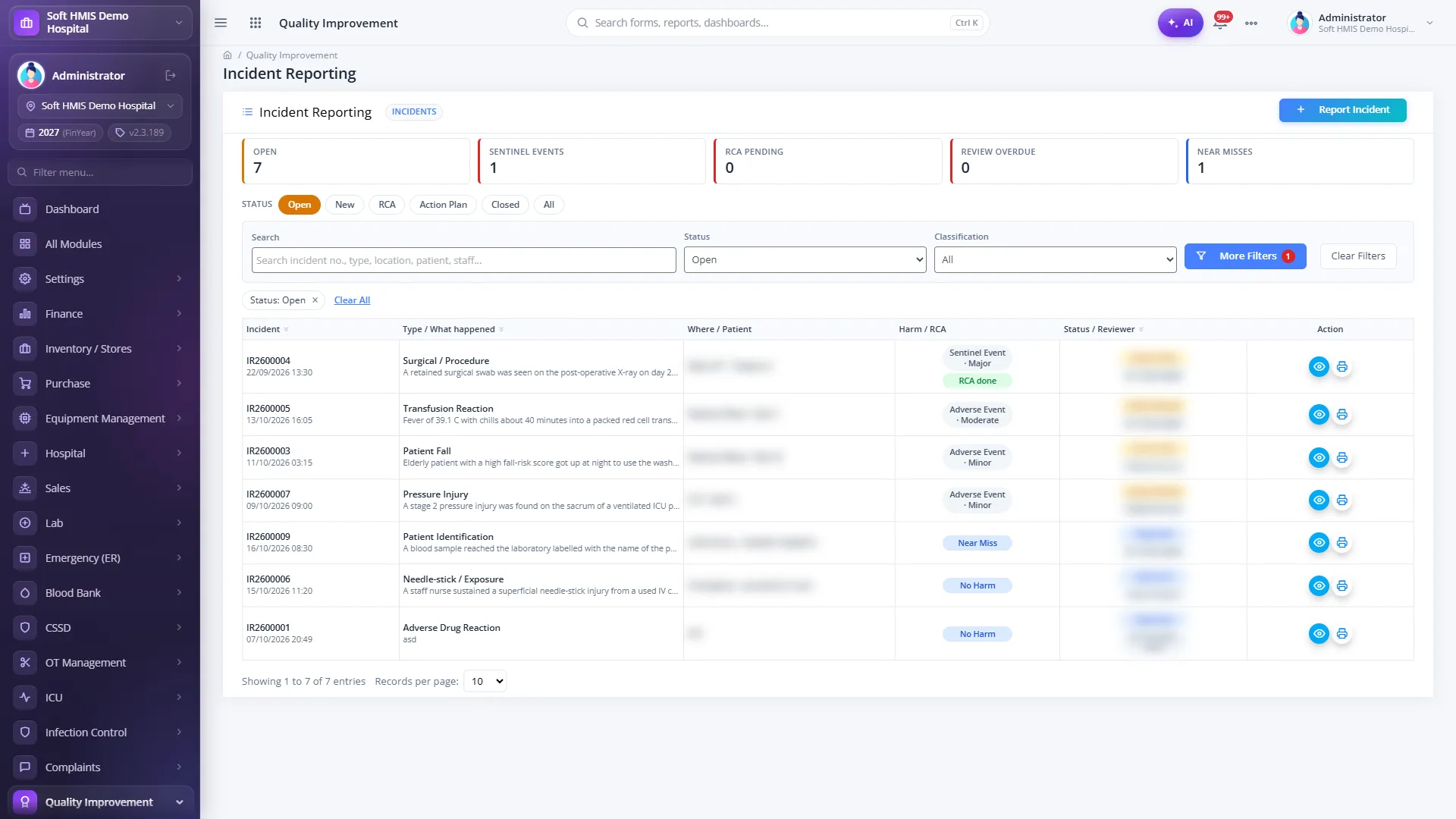Image resolution: width=1456 pixels, height=819 pixels.
Task: Expand the Finance sidebar menu
Action: (x=100, y=314)
